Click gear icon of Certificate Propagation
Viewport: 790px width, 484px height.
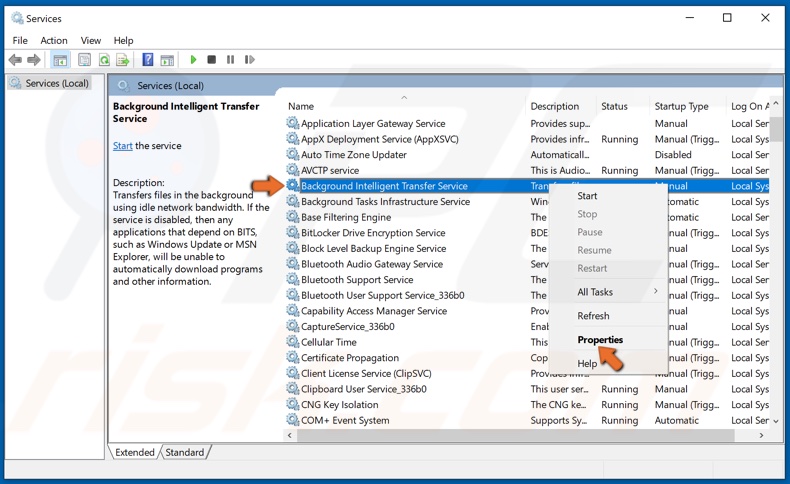coord(293,357)
